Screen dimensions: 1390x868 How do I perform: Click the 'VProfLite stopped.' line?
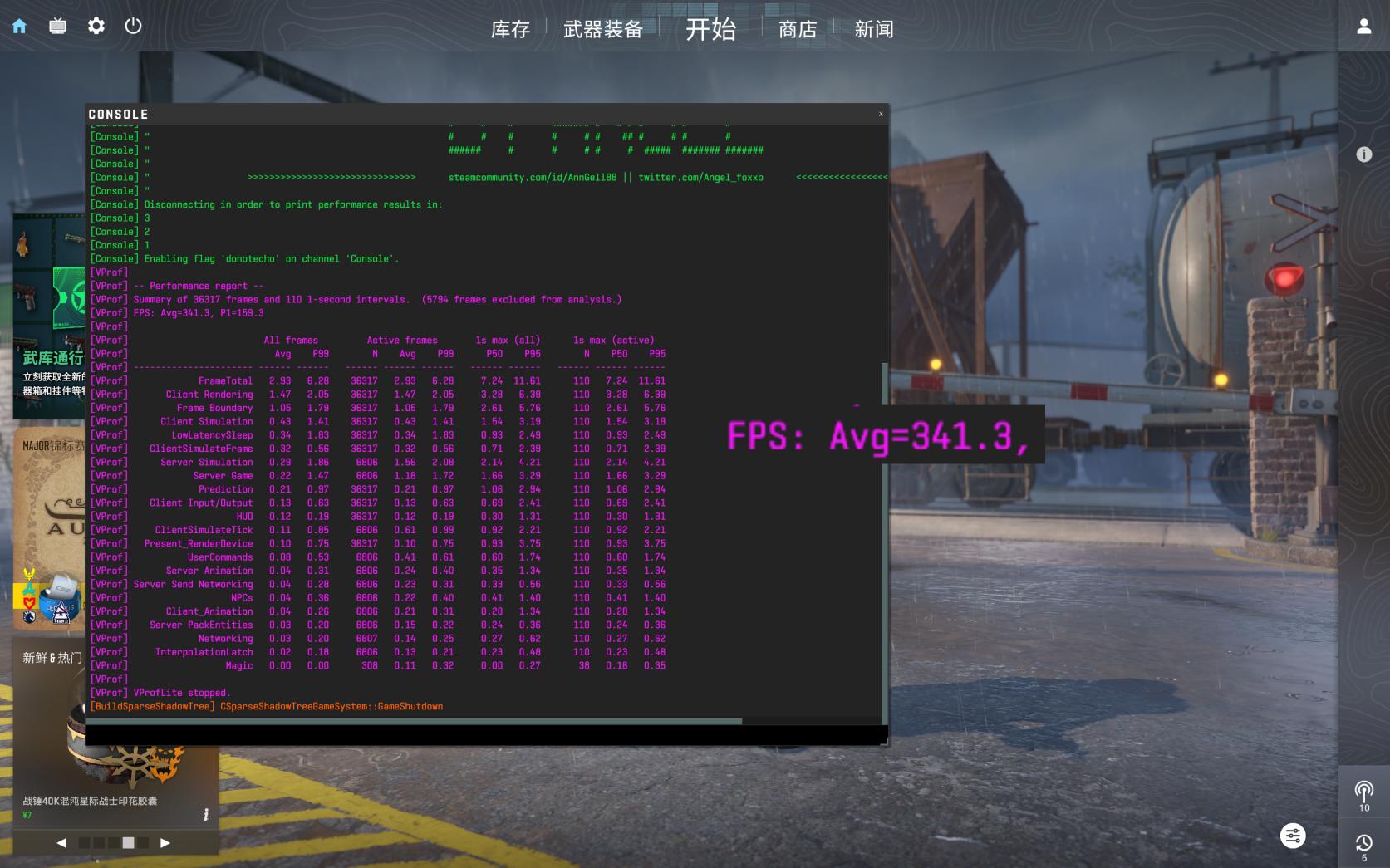(x=182, y=693)
